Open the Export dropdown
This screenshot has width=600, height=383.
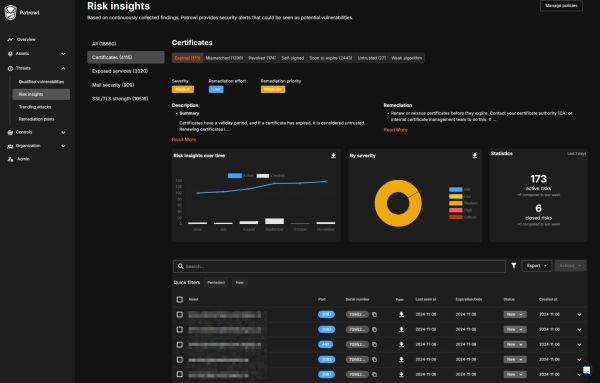pos(536,266)
